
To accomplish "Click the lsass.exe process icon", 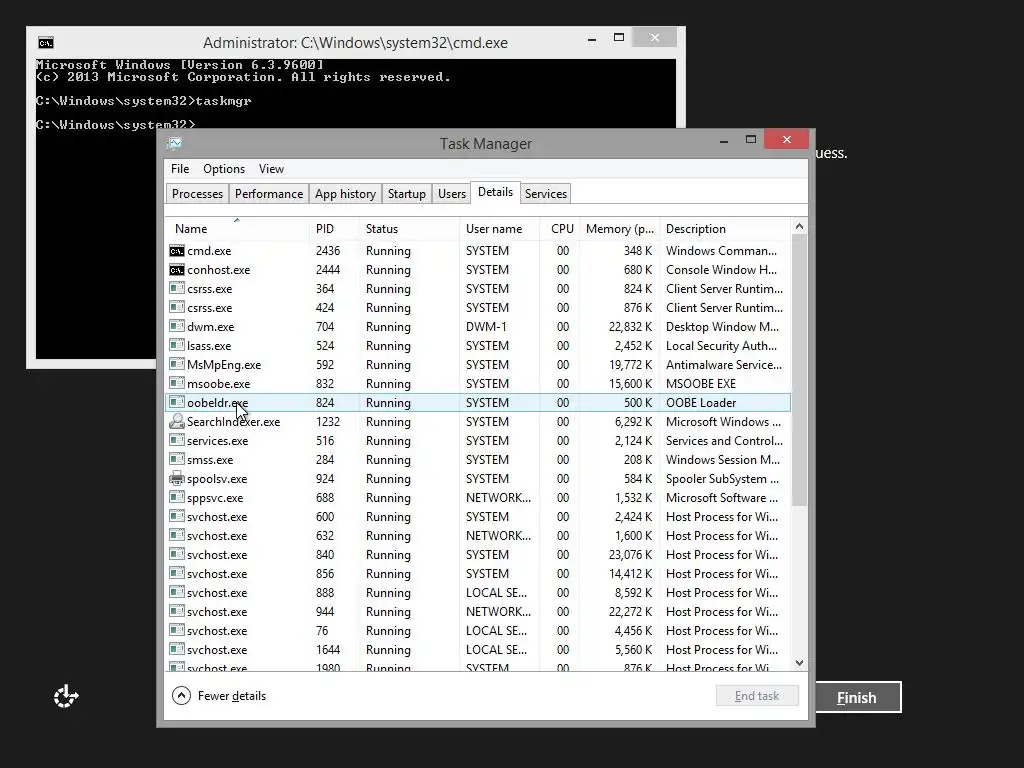I will coord(176,345).
